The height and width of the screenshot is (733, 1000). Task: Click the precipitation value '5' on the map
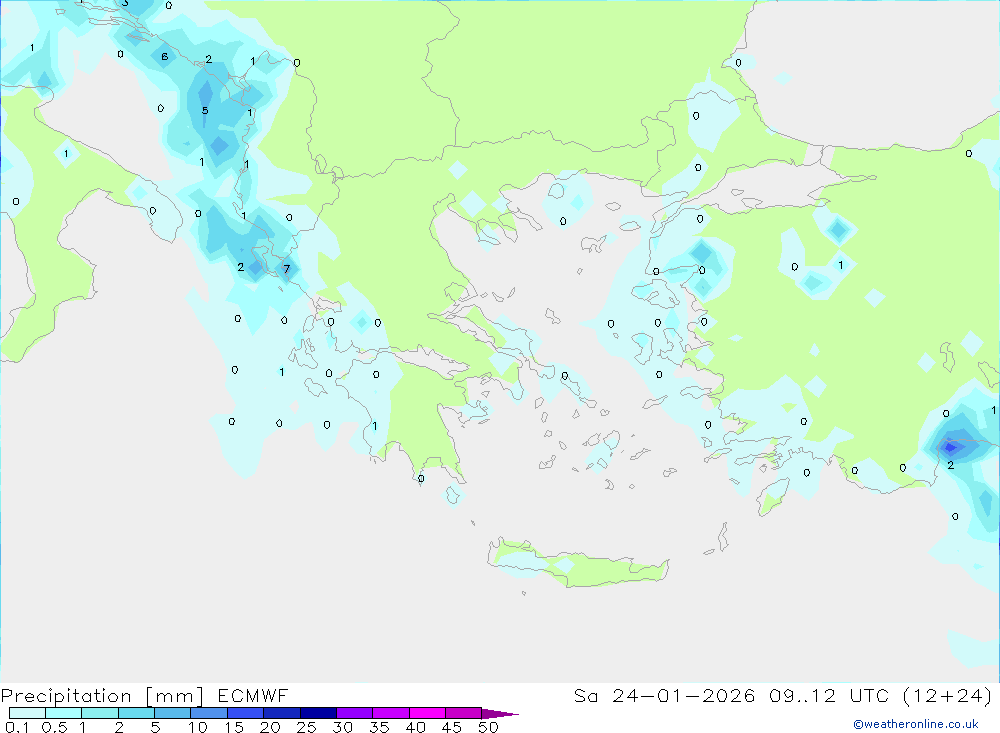pyautogui.click(x=205, y=111)
